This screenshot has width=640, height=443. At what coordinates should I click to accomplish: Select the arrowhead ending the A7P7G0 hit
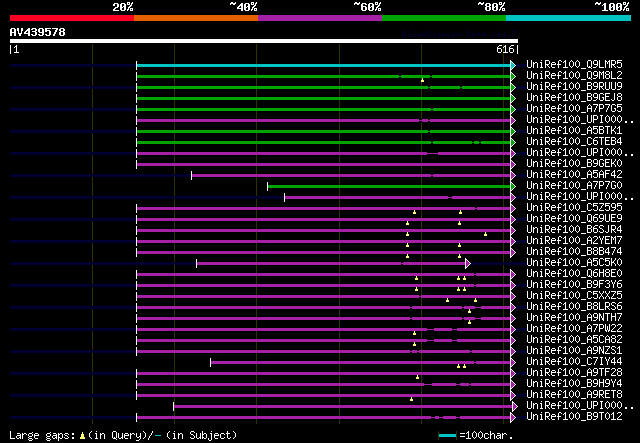pos(513,187)
